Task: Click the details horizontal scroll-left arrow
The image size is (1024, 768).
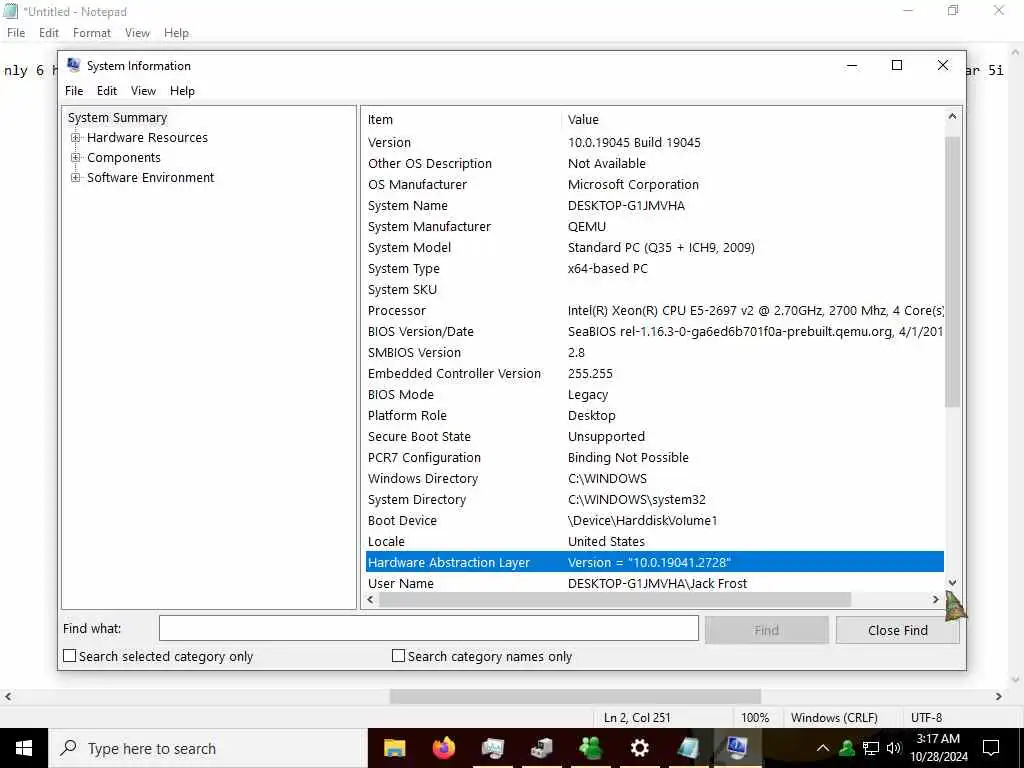Action: tap(371, 600)
